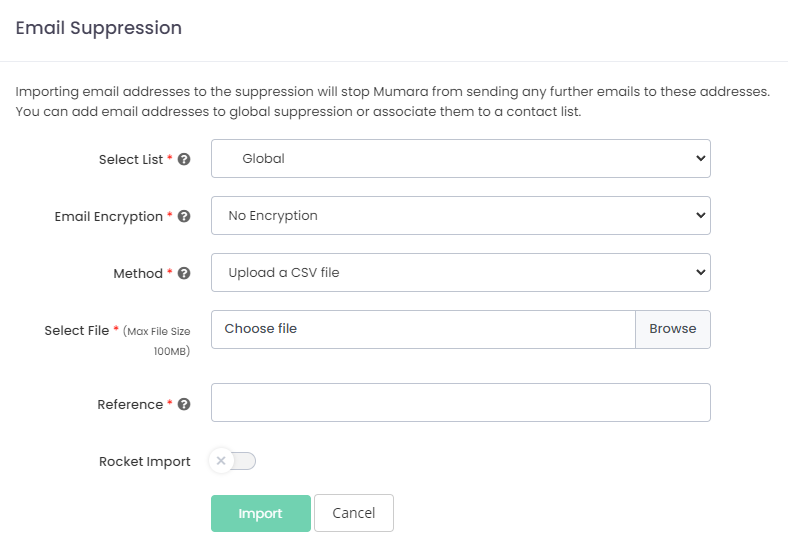The image size is (788, 546).
Task: Click the green Import button
Action: tap(260, 513)
